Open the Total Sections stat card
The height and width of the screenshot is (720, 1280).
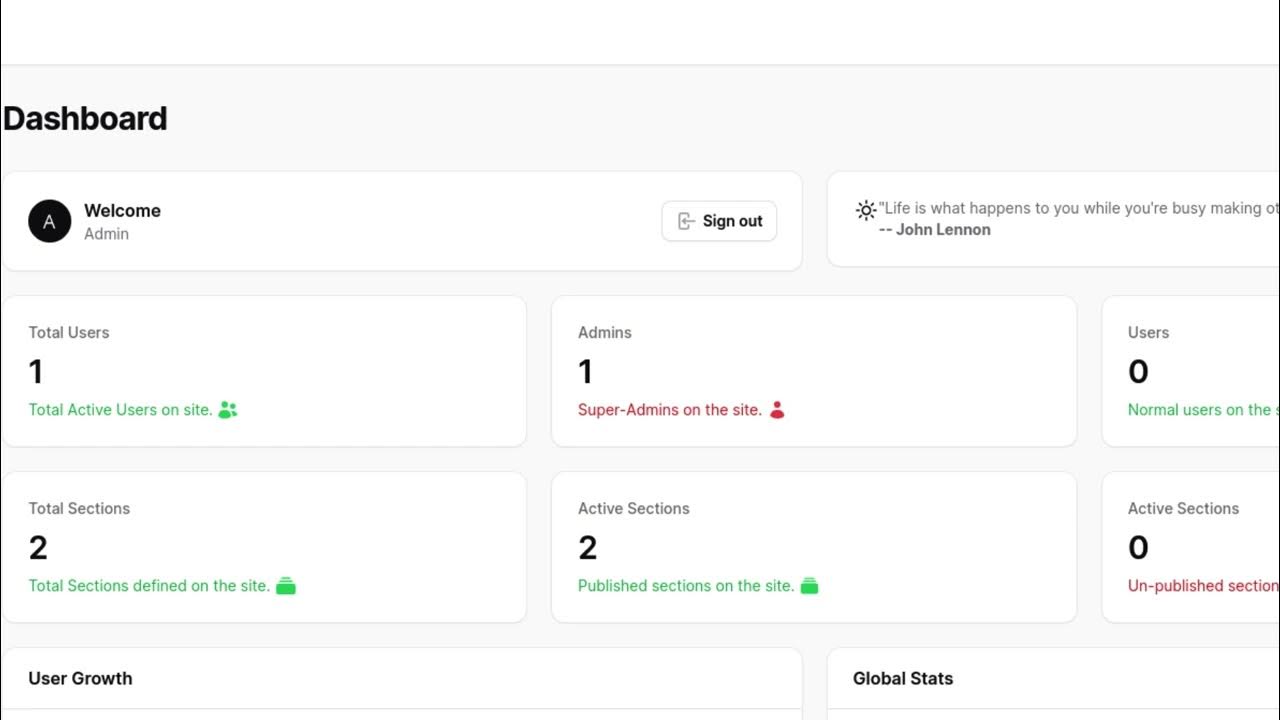coord(264,547)
